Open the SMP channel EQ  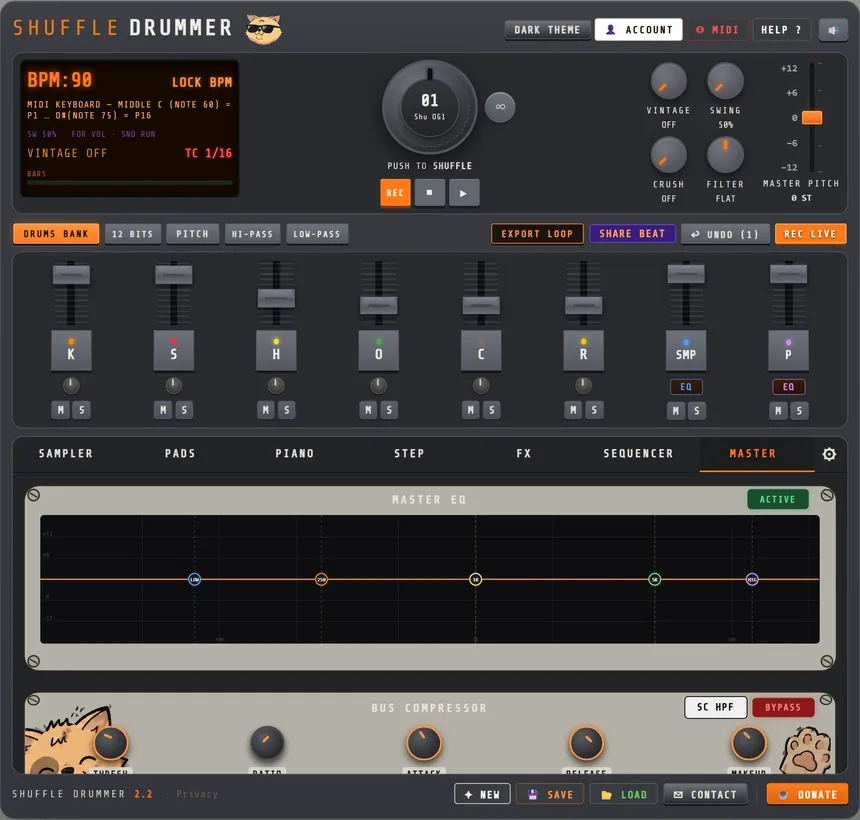click(x=686, y=387)
